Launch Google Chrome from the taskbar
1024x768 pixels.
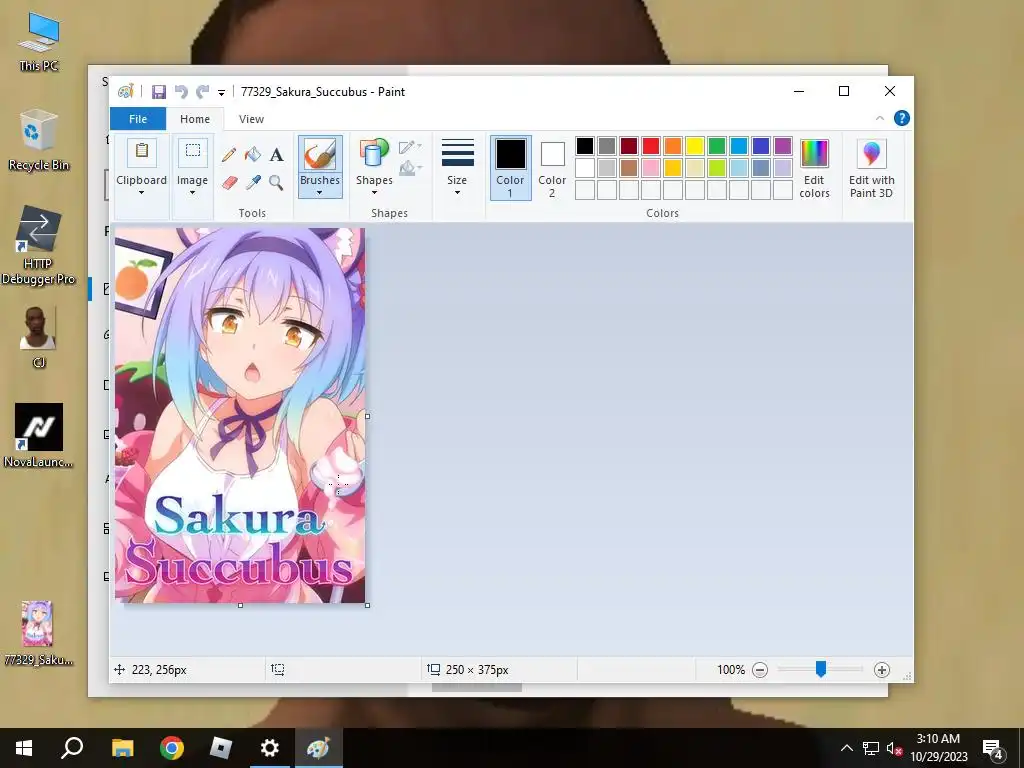172,748
